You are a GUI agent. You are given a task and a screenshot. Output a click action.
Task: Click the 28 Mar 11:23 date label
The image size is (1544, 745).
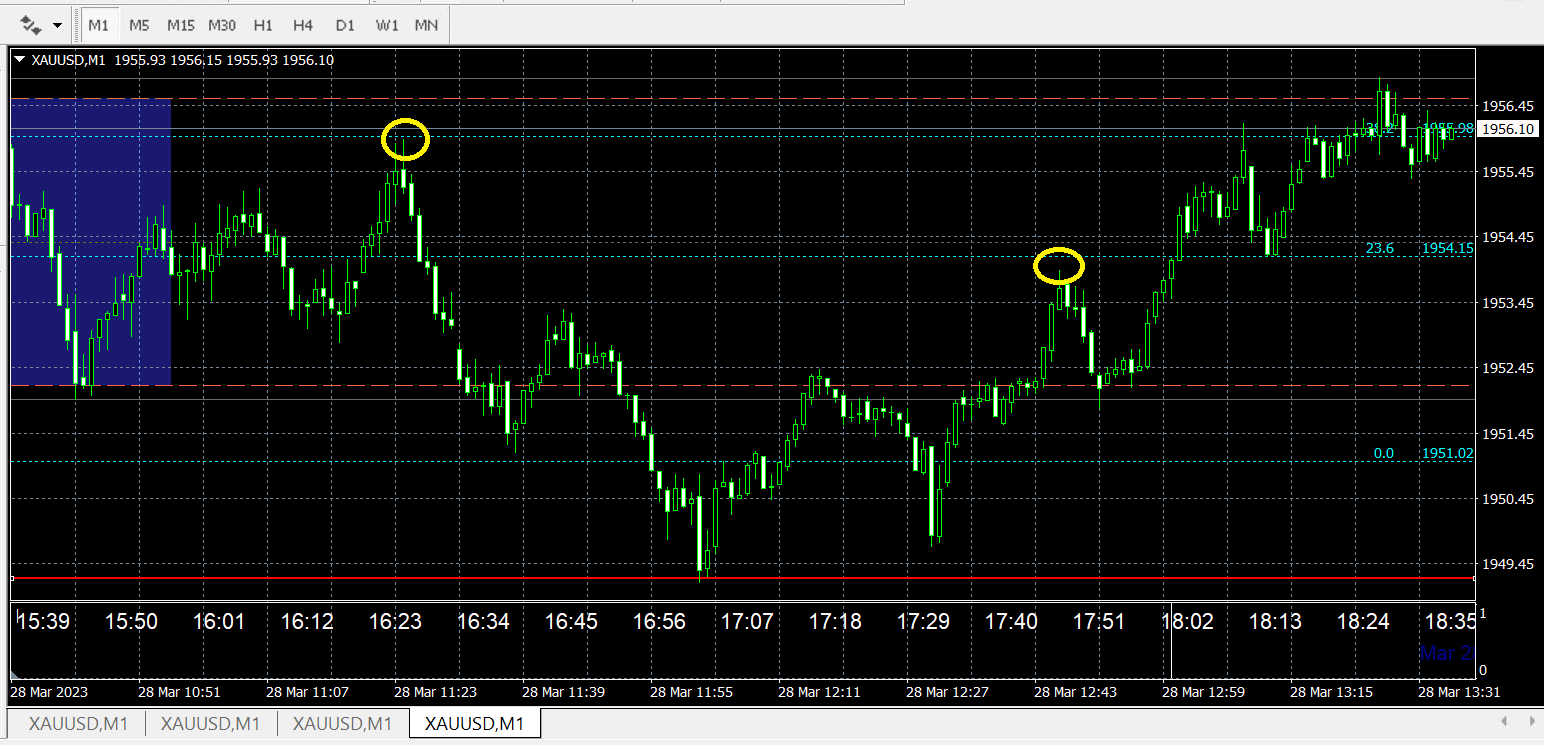point(435,692)
